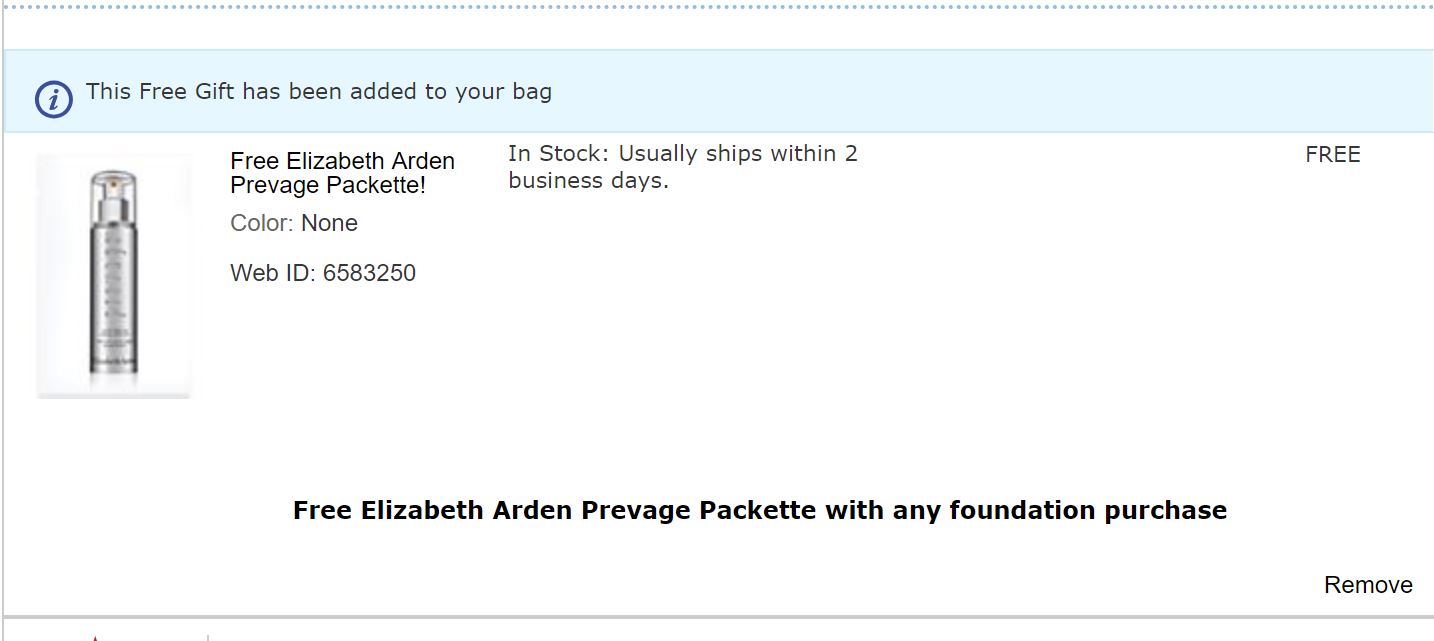Click the blue info circle icon
Image resolution: width=1434 pixels, height=641 pixels.
(54, 99)
